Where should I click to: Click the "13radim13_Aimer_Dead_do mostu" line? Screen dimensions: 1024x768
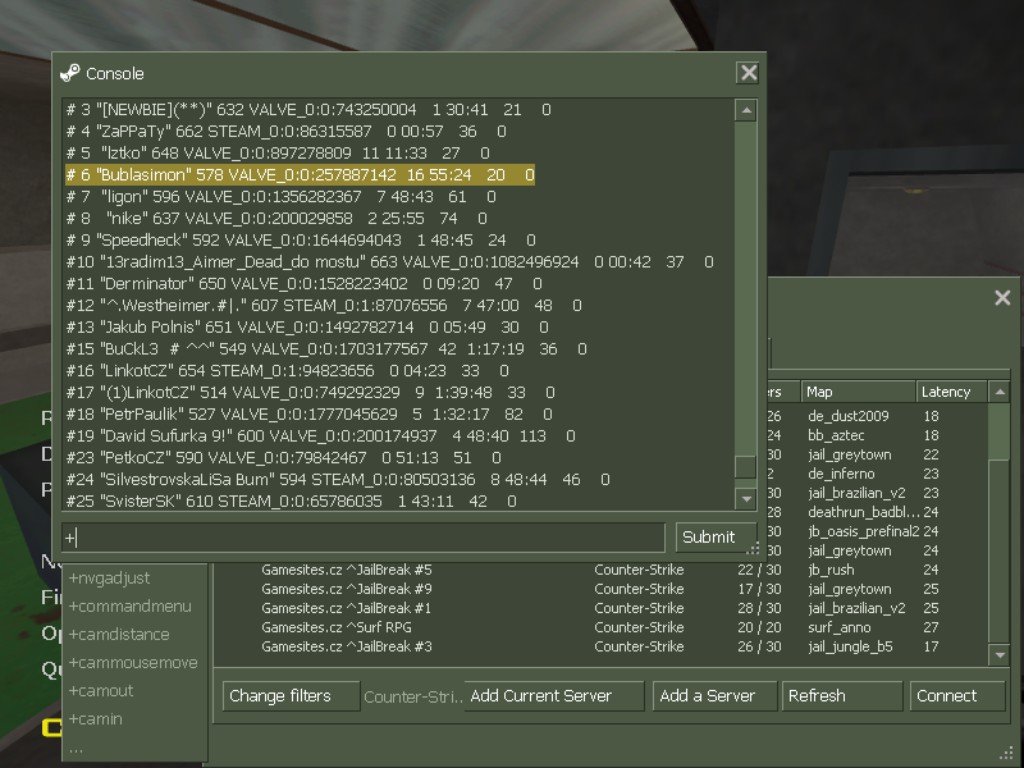point(390,262)
